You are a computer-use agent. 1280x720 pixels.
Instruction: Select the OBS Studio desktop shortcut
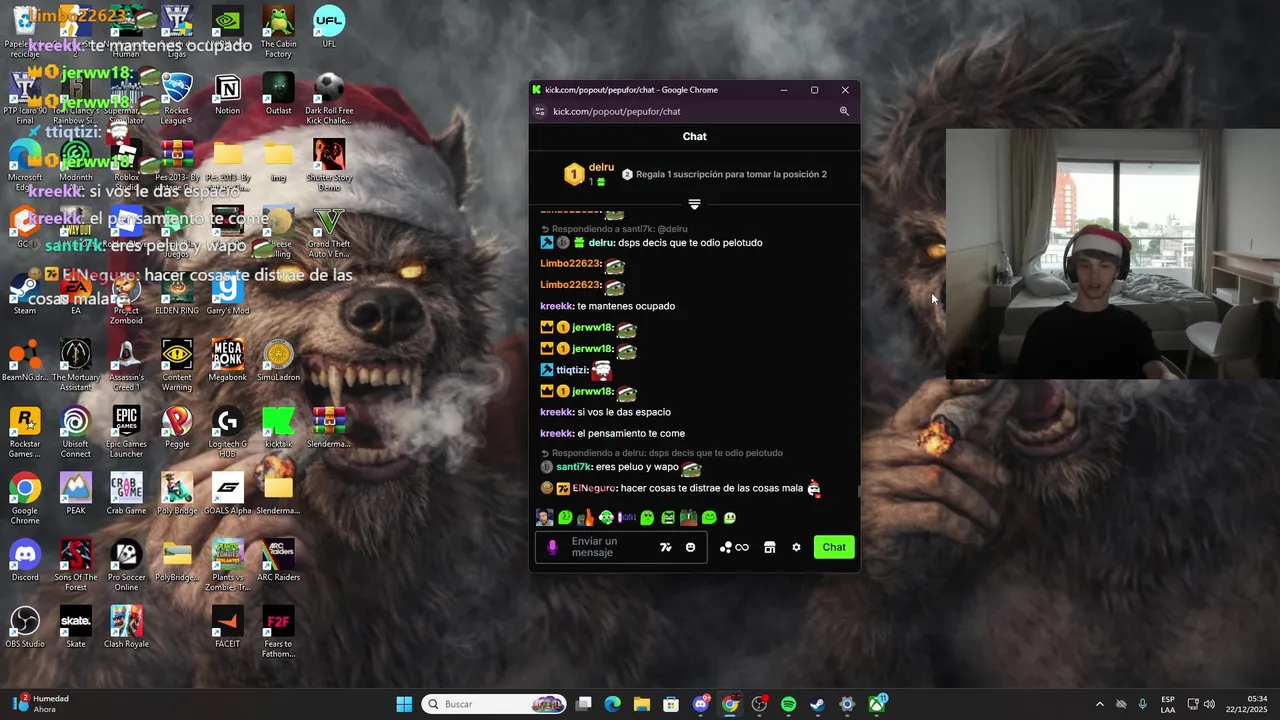[x=24, y=627]
